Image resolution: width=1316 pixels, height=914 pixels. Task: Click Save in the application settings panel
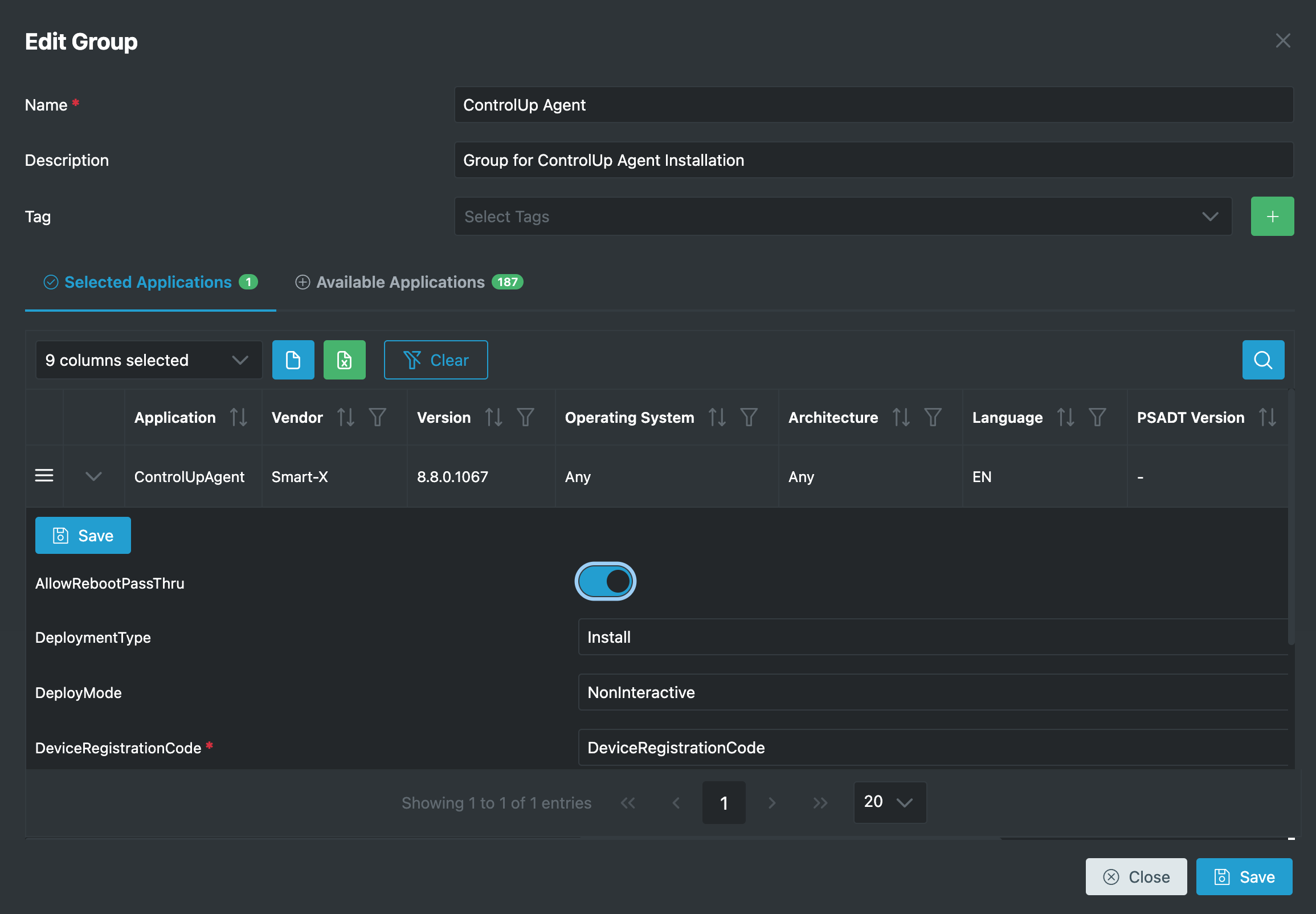tap(83, 536)
